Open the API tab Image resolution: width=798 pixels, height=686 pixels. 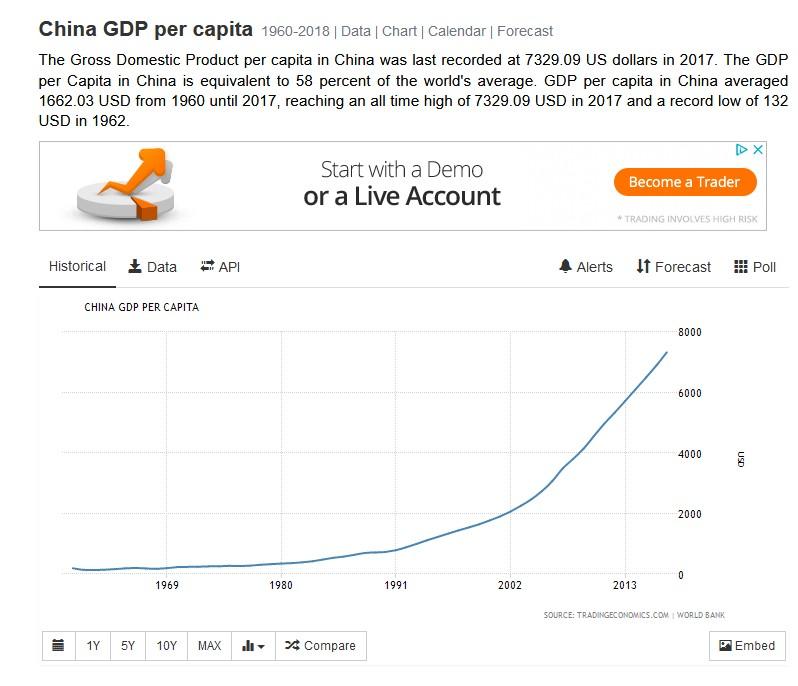click(x=220, y=267)
